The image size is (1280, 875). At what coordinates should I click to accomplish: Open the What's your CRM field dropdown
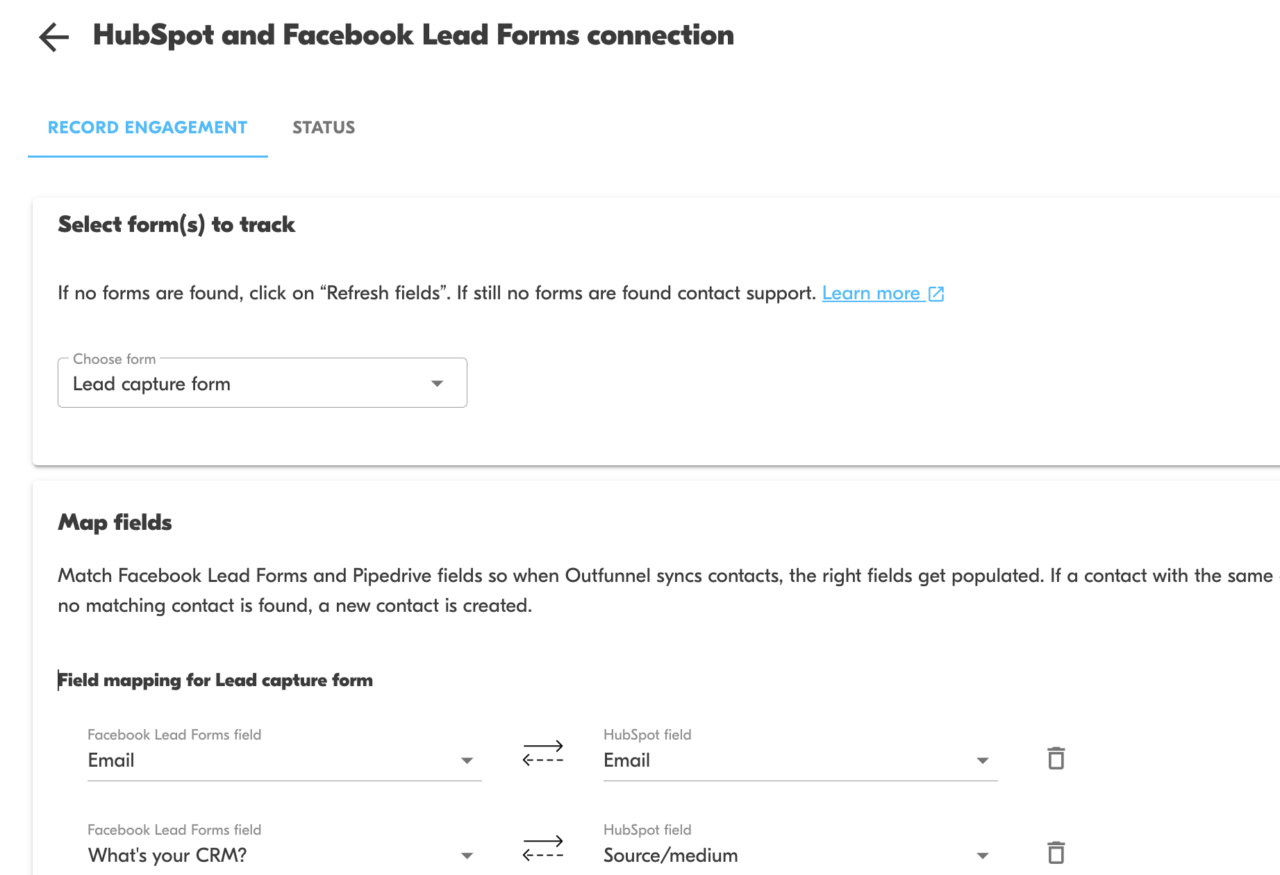pyautogui.click(x=466, y=855)
